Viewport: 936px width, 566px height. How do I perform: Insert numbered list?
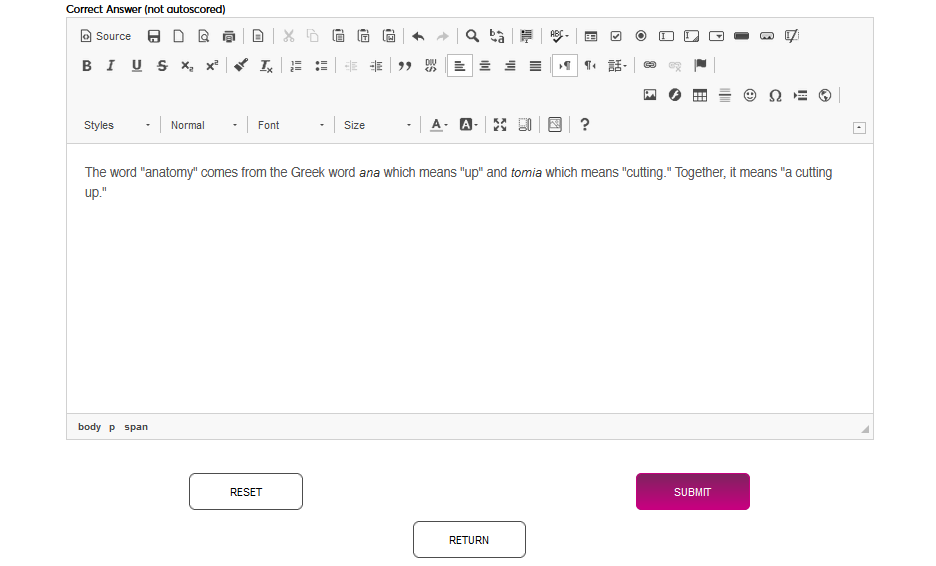pos(295,66)
